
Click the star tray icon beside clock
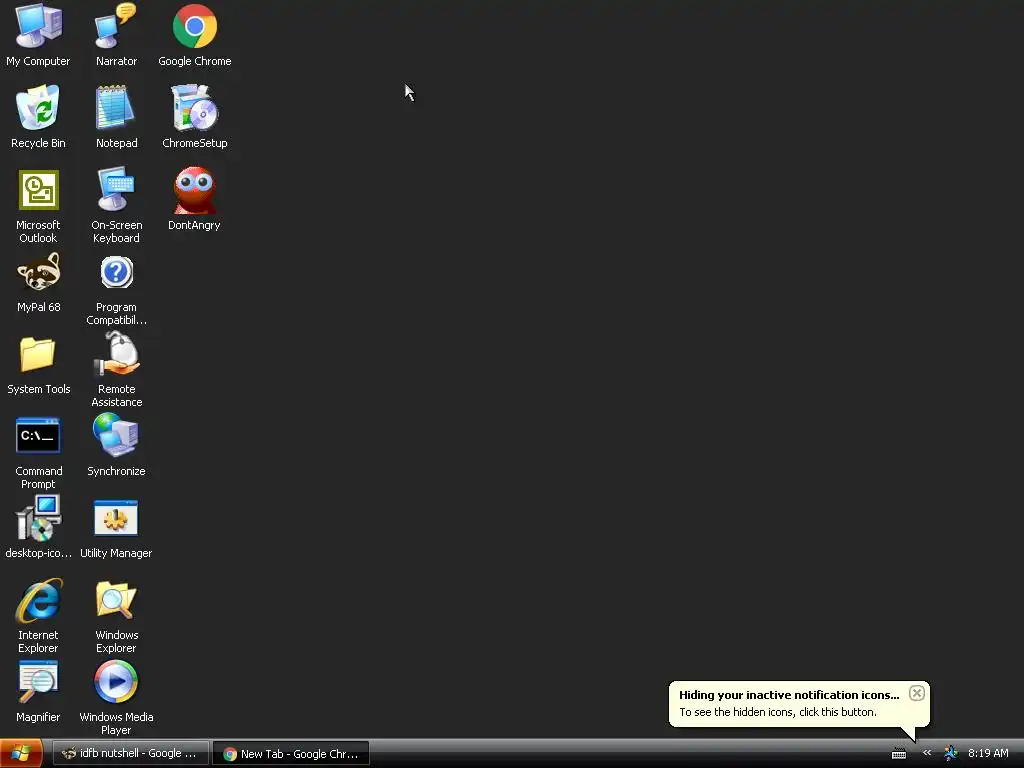pos(951,753)
